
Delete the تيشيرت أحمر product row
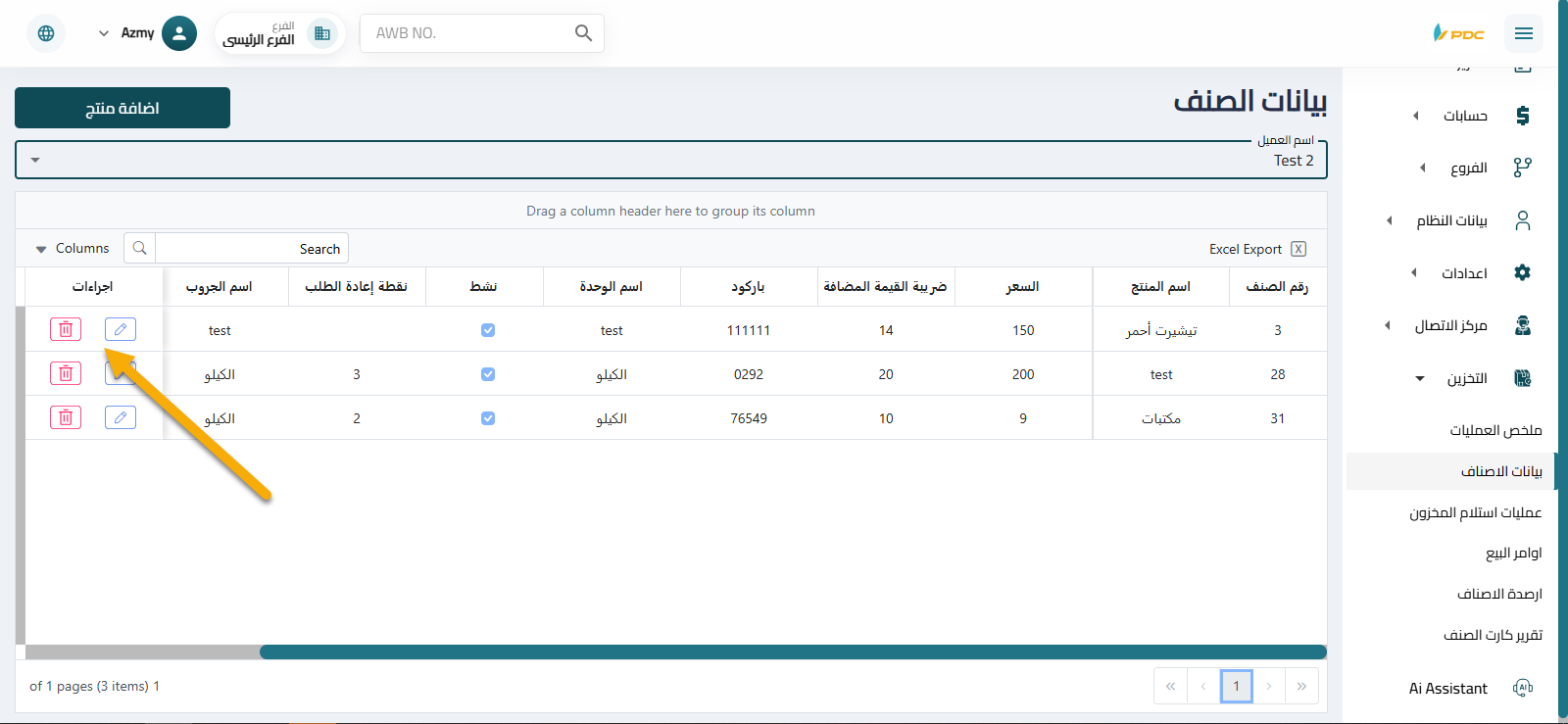click(x=66, y=329)
